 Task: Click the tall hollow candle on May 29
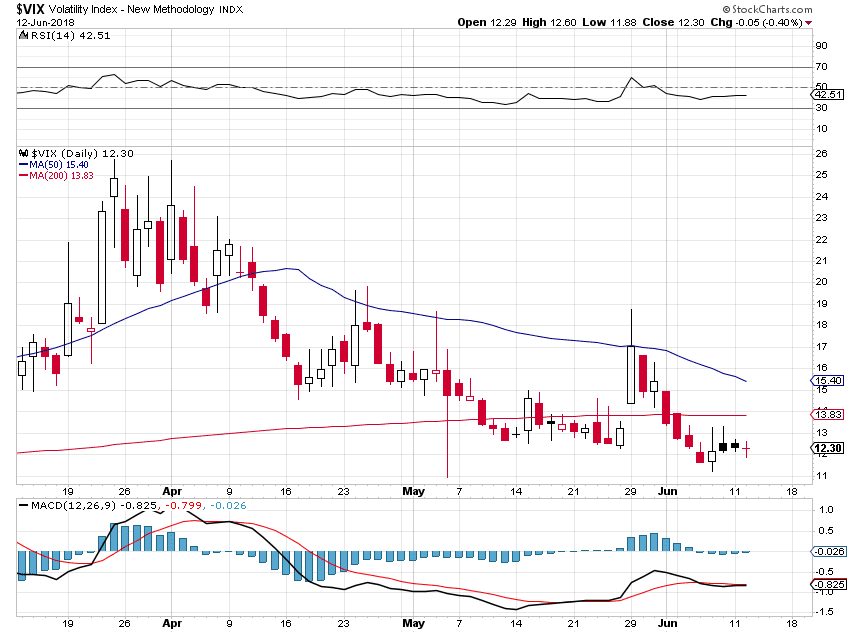point(631,374)
